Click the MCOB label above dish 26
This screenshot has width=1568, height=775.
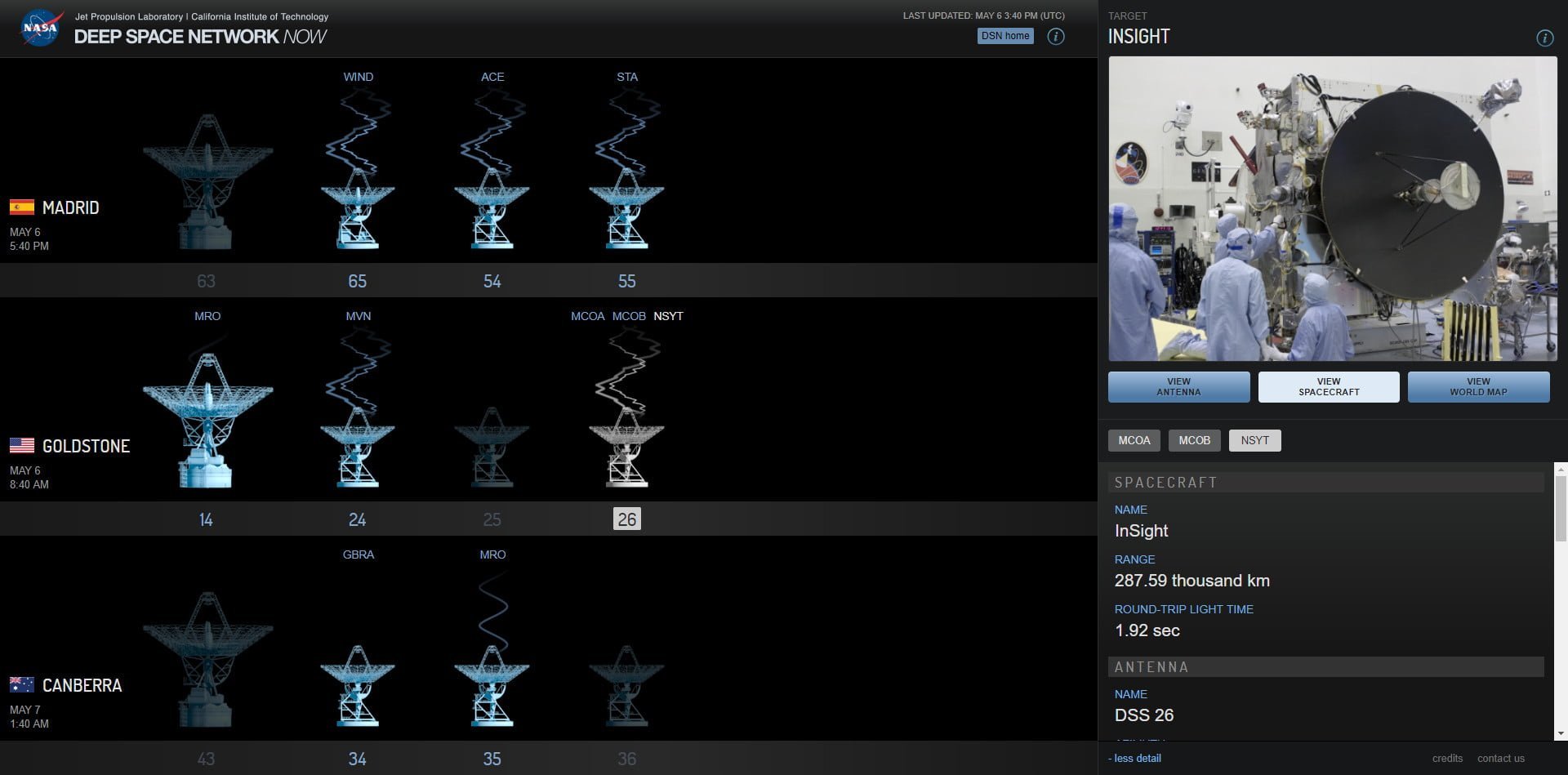[629, 316]
